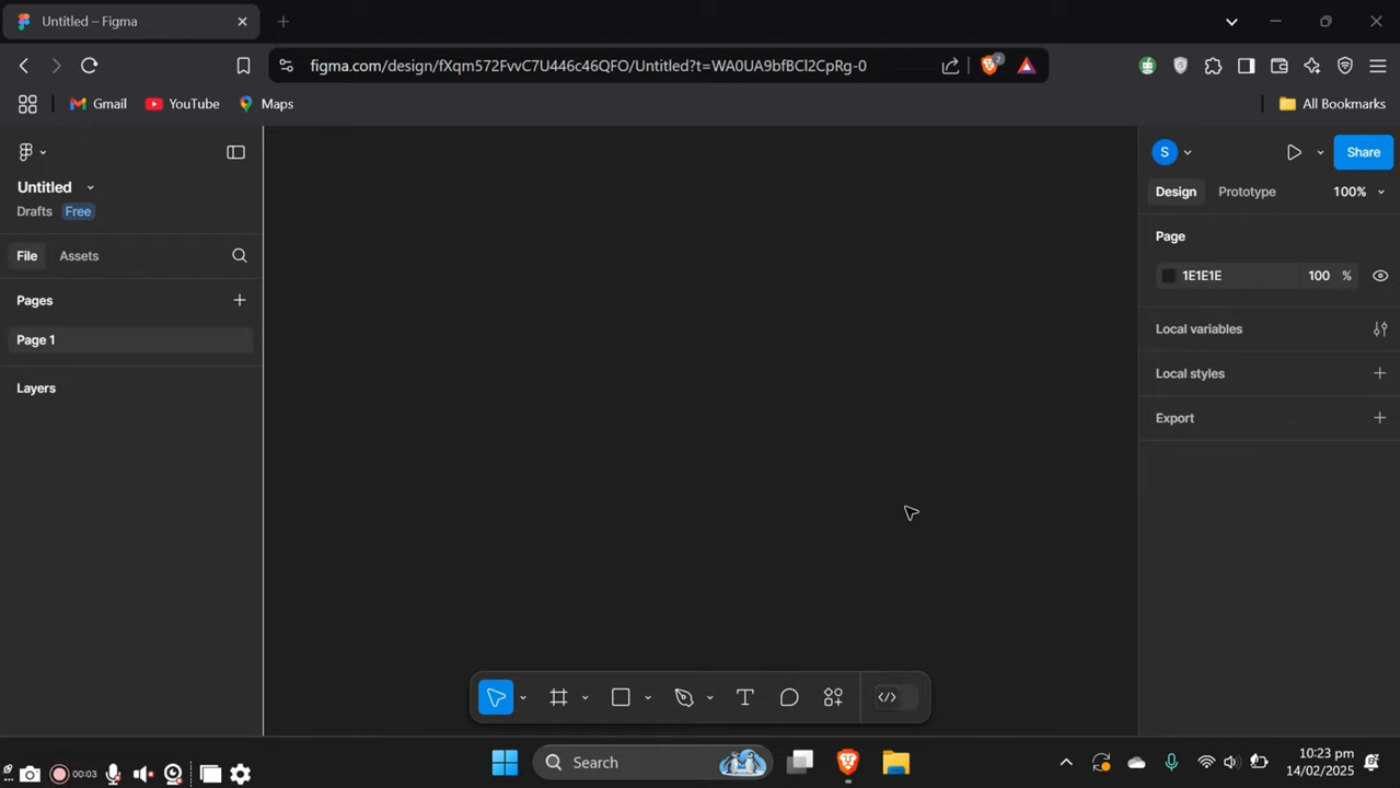The width and height of the screenshot is (1400, 788).
Task: Open the Assets tab
Action: 79,256
